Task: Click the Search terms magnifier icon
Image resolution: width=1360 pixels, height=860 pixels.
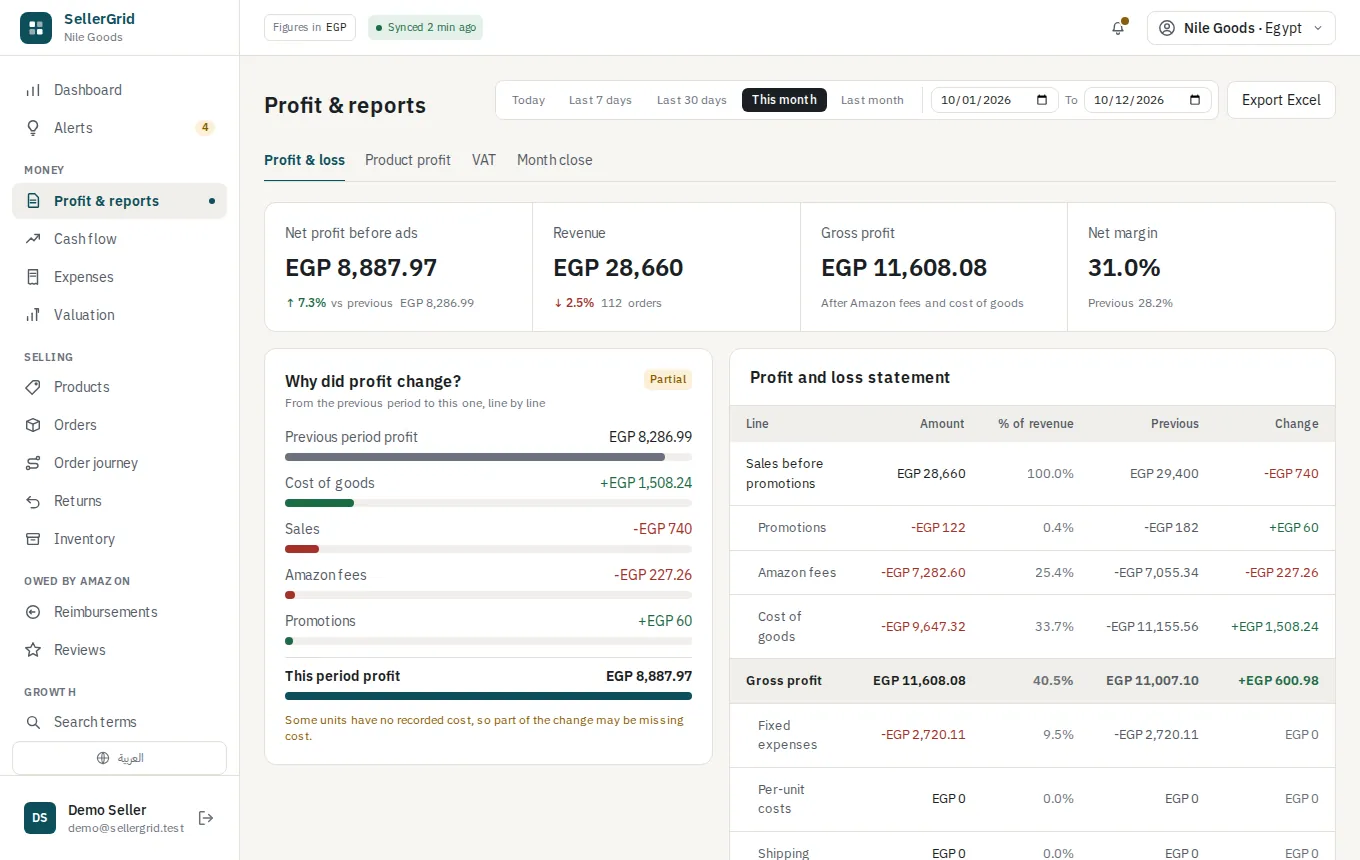Action: pyautogui.click(x=33, y=722)
